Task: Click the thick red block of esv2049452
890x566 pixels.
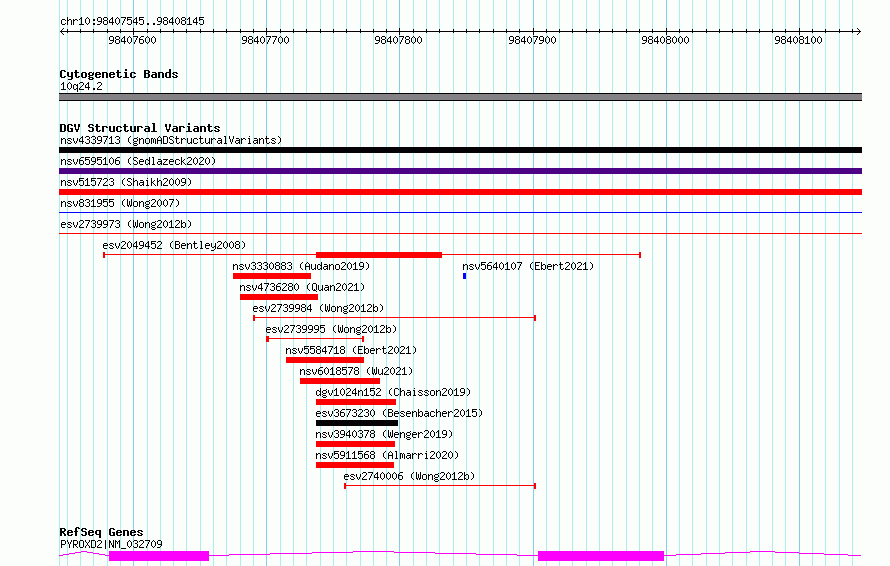Action: click(x=379, y=255)
